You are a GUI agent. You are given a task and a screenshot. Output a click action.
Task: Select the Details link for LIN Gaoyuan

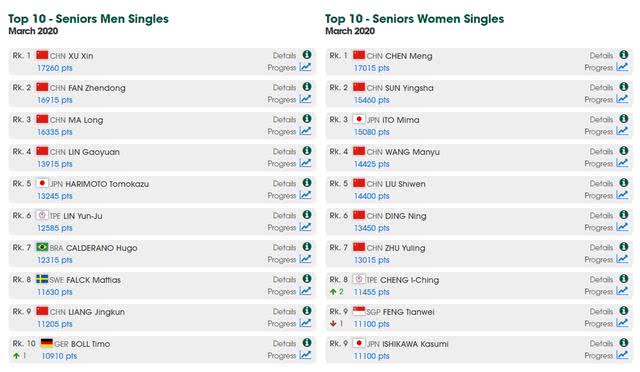point(284,151)
